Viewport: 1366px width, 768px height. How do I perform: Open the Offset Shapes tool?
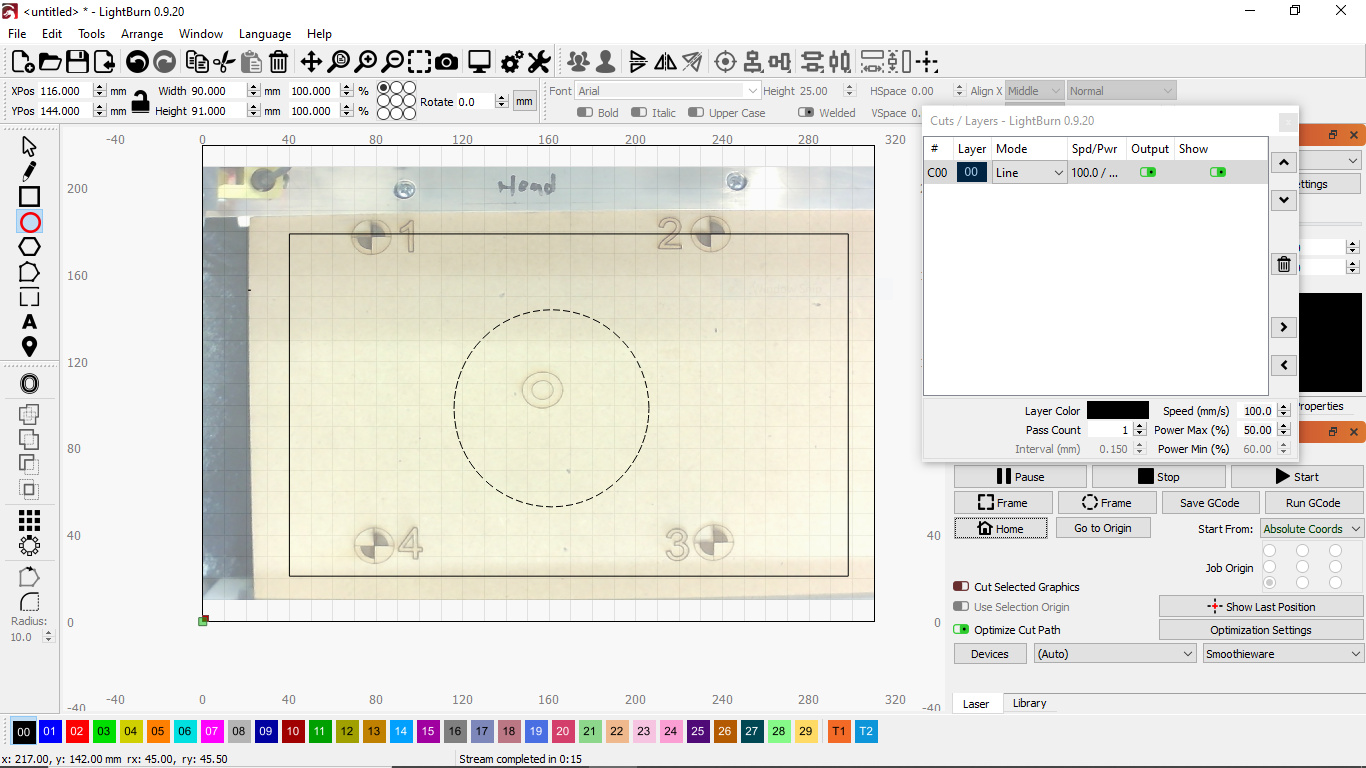coord(29,384)
